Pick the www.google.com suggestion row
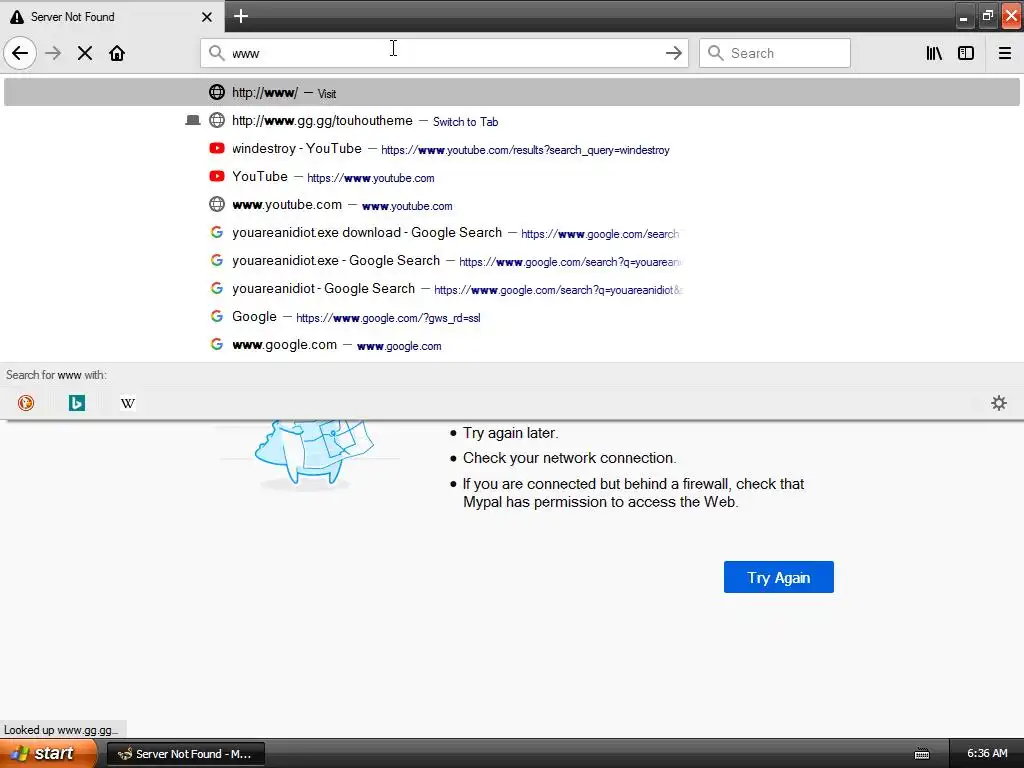 tap(512, 345)
